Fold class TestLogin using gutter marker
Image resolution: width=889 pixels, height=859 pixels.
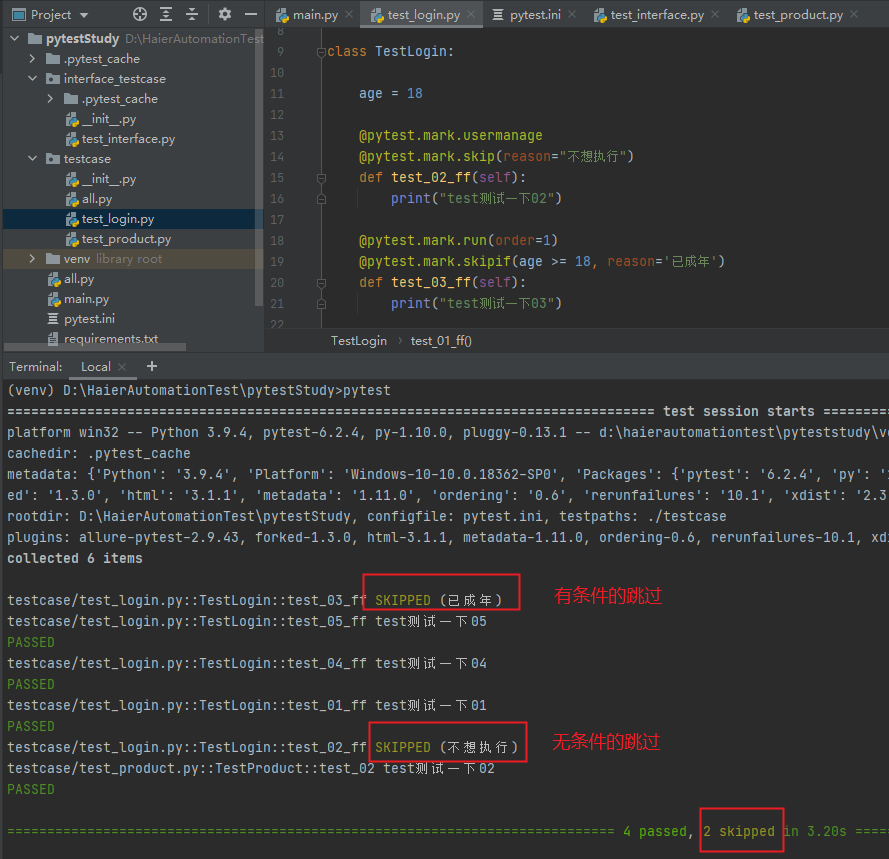click(x=321, y=52)
